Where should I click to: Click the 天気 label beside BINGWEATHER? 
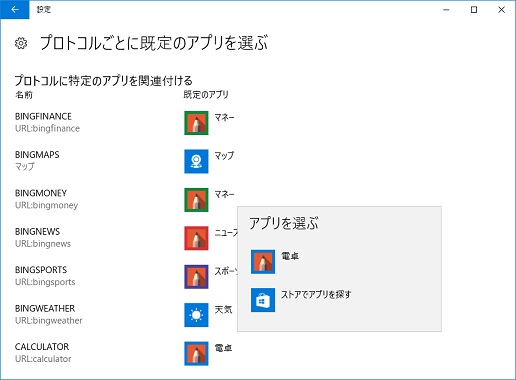(x=223, y=309)
